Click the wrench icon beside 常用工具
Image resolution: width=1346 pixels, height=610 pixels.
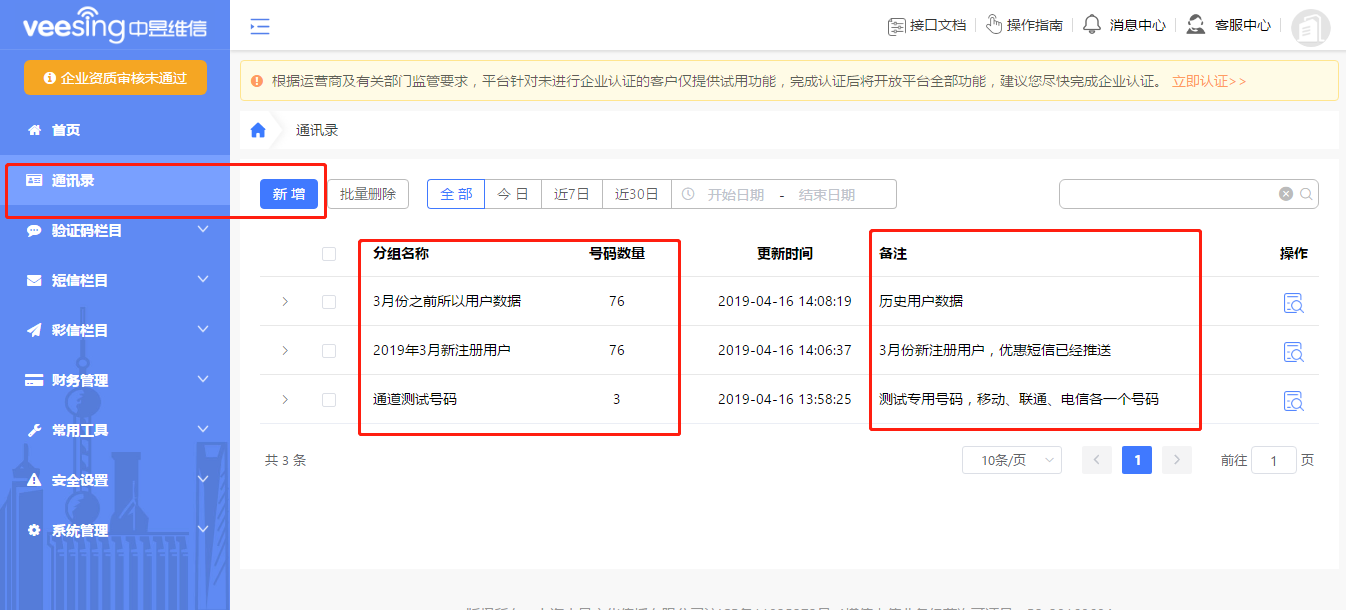34,430
